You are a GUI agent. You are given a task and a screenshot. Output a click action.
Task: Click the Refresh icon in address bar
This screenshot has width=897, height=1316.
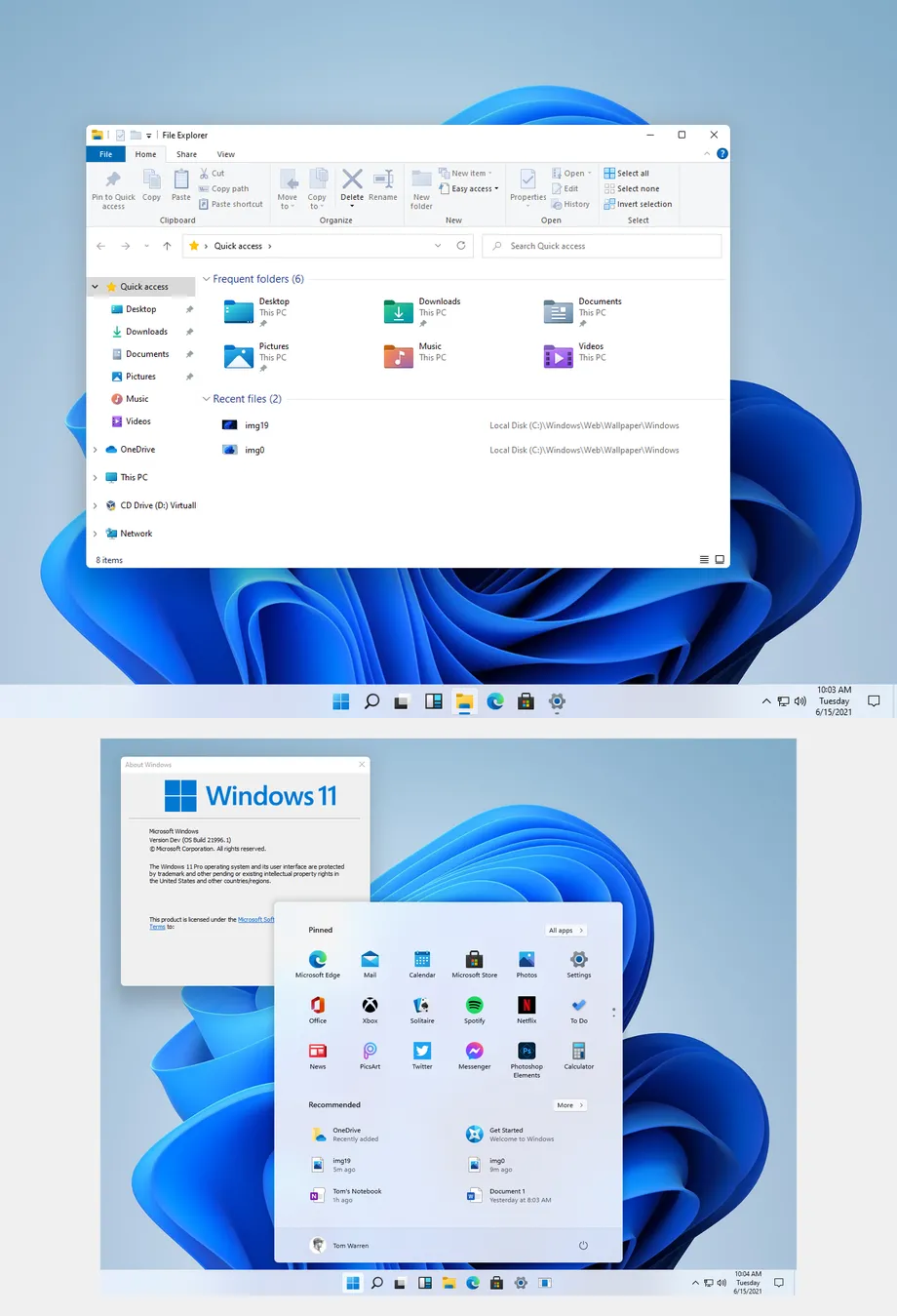460,246
